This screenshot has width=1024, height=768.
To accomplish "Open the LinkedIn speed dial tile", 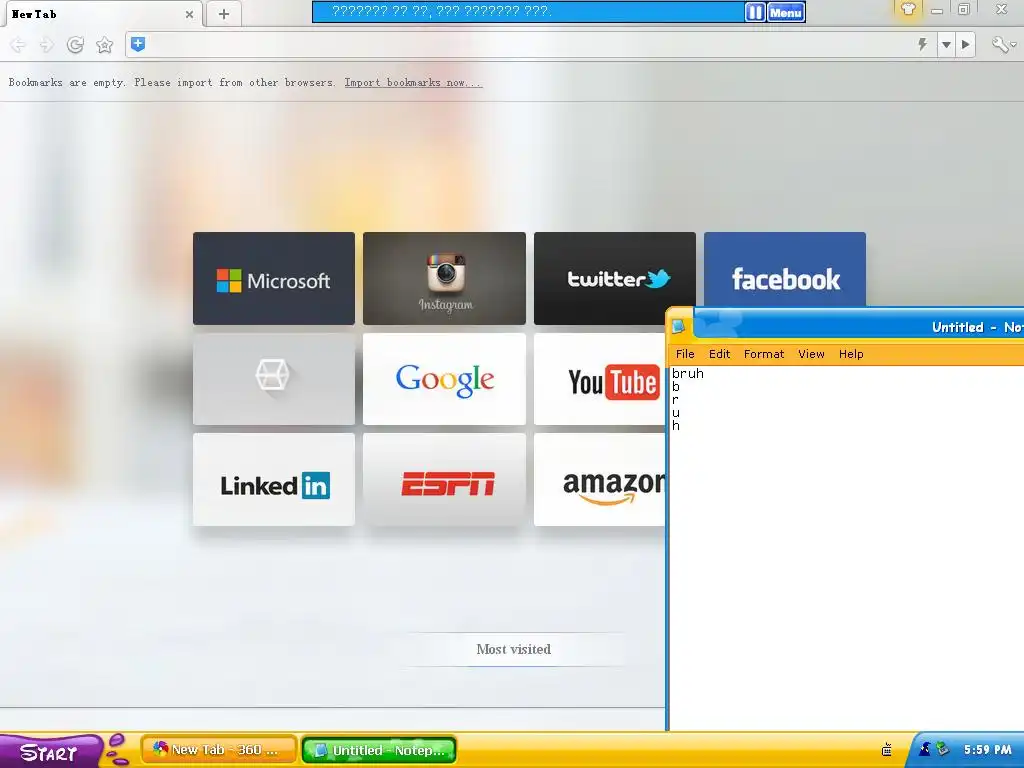I will coord(274,479).
